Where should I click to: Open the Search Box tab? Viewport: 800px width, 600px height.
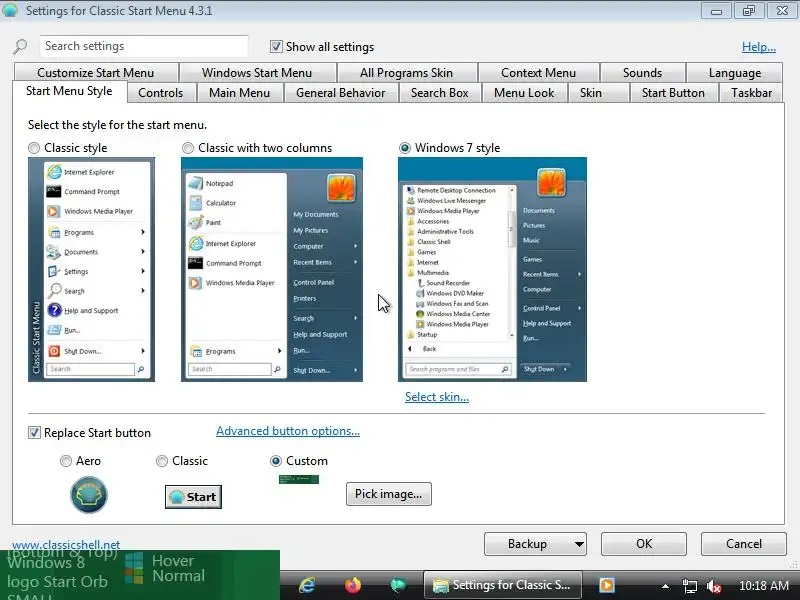[x=440, y=93]
